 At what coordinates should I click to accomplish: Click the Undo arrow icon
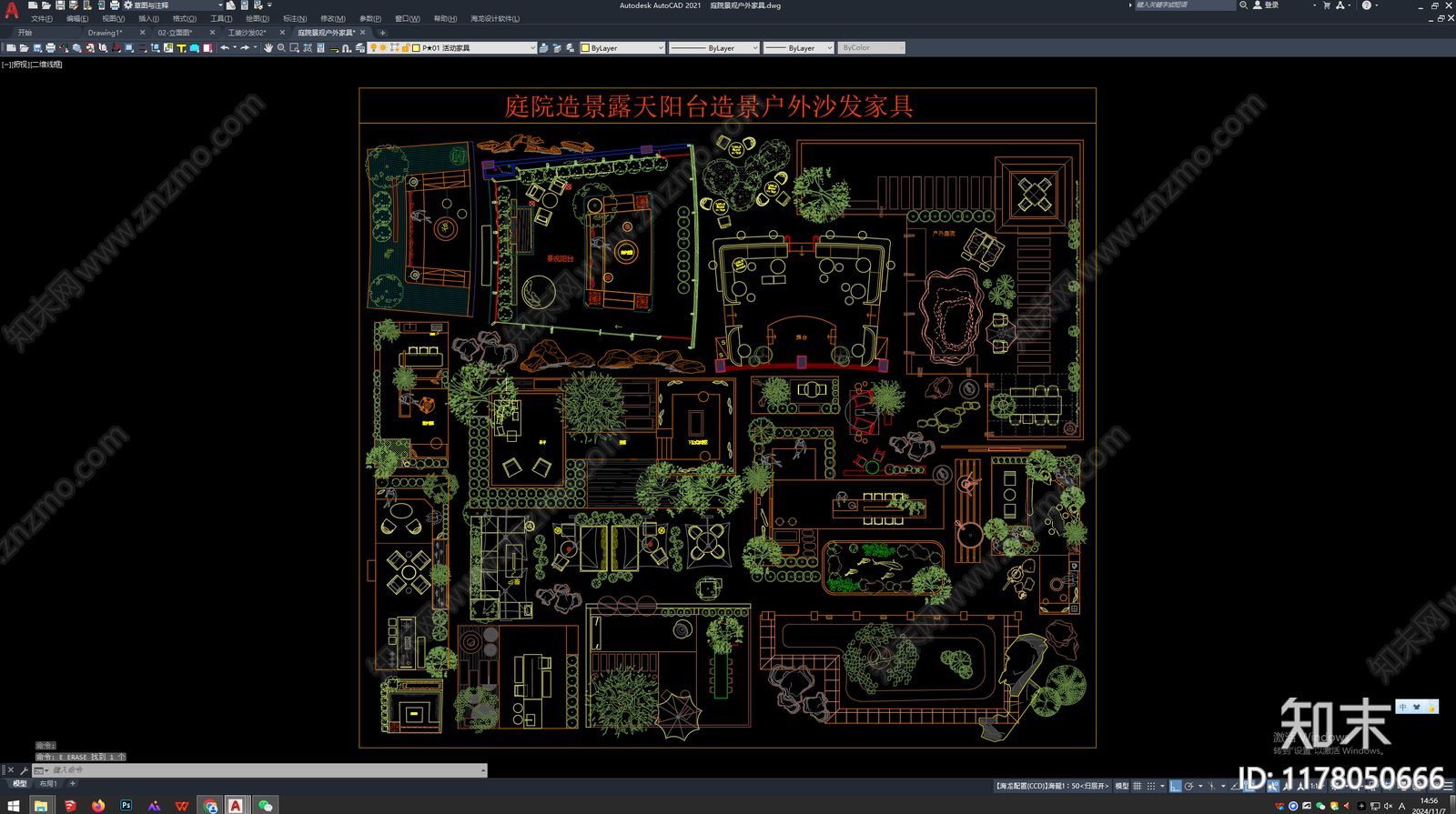[x=225, y=47]
